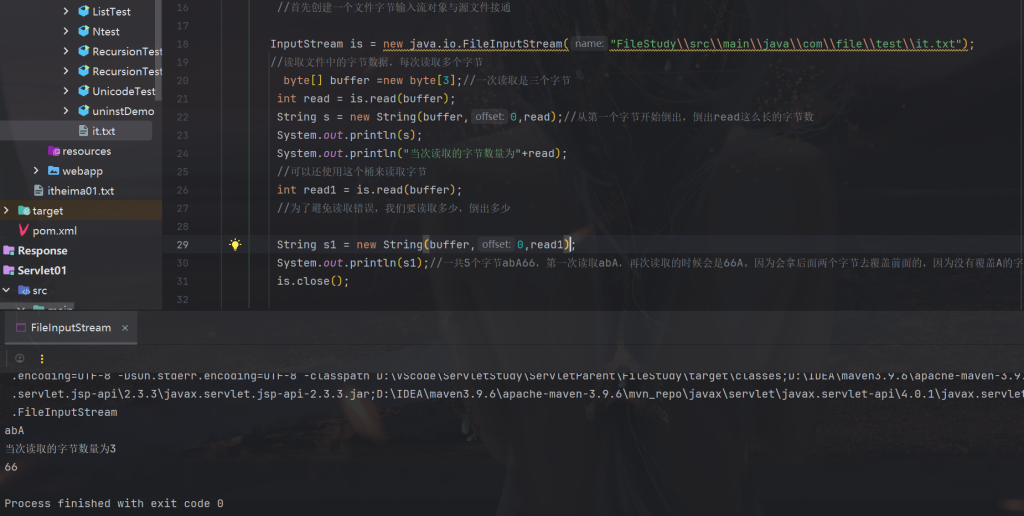1024x516 pixels.
Task: Click the is.close() statement in editor
Action: click(x=313, y=281)
